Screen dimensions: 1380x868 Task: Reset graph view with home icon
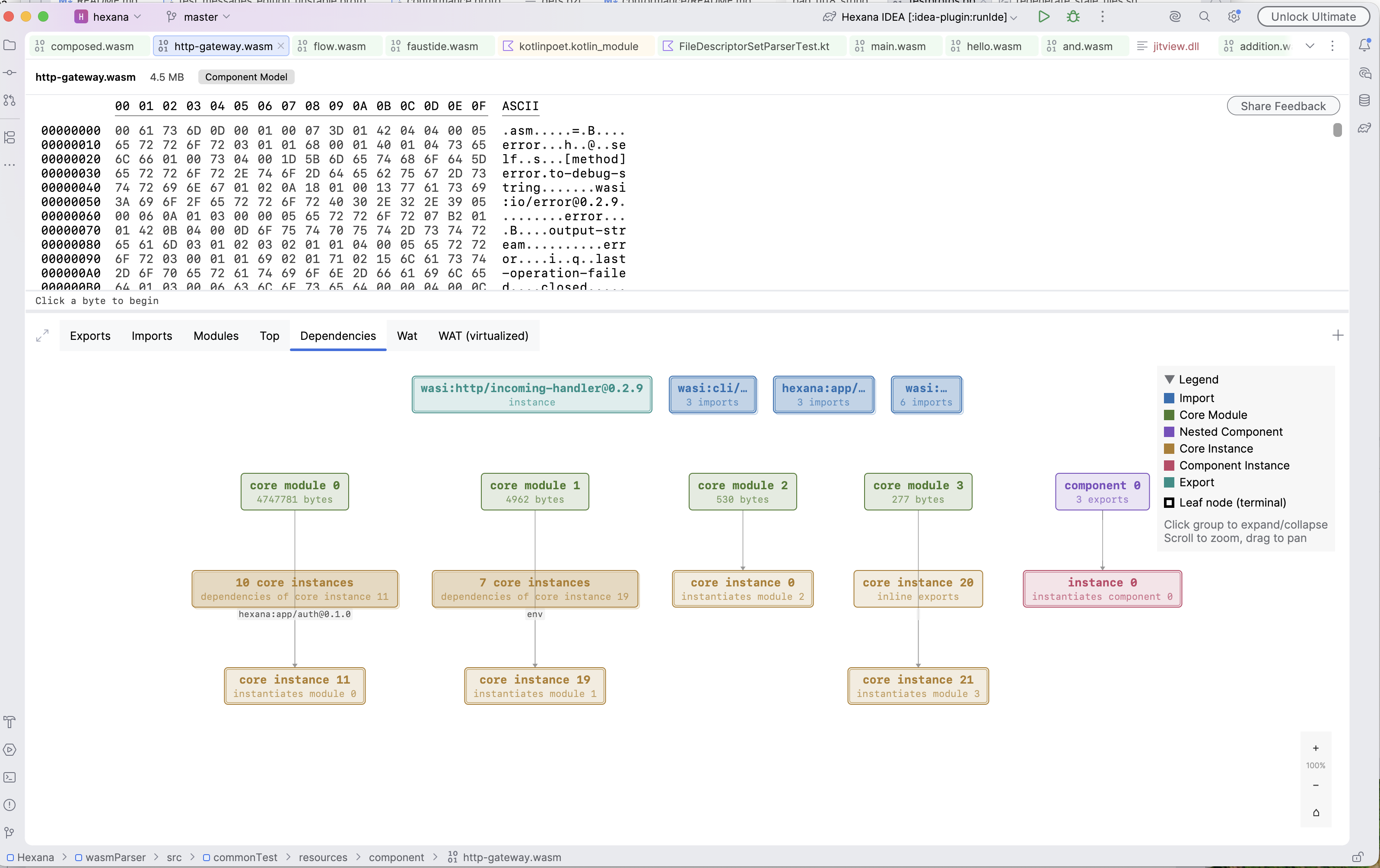1316,812
